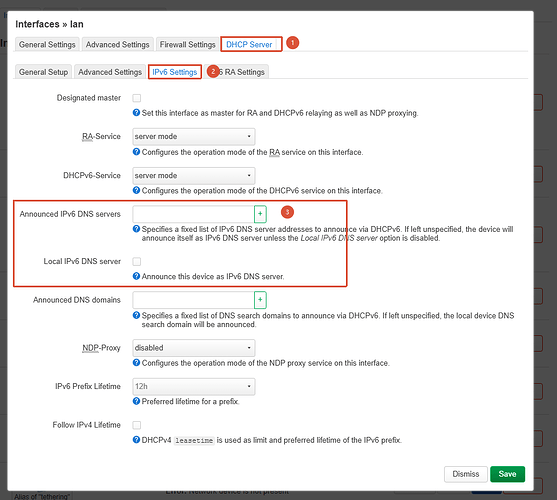Click help icon under NDP-Proxy dropdown
This screenshot has height=500, width=557.
click(x=136, y=363)
